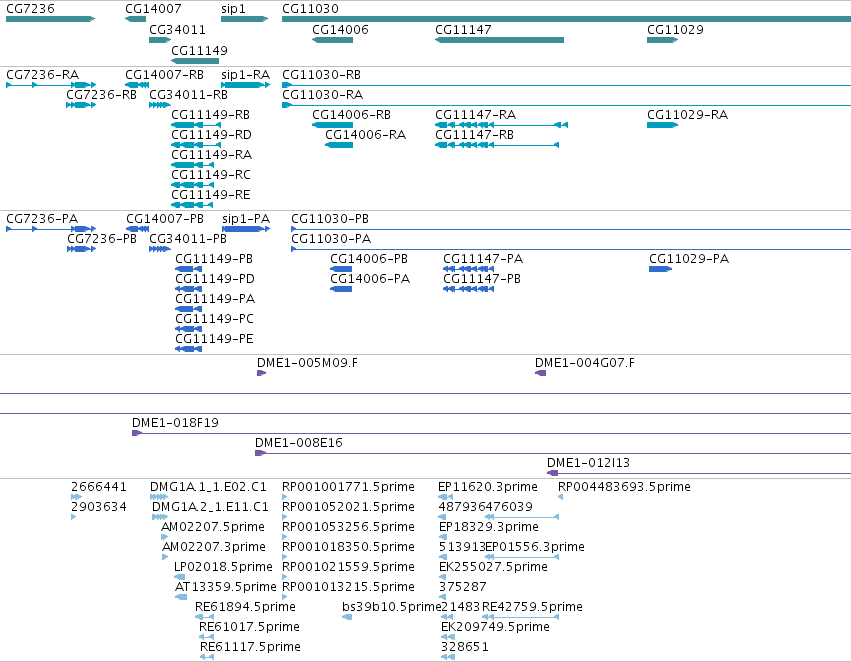This screenshot has width=851, height=662.
Task: Click protein CG14007-PB label
Action: click(x=165, y=219)
